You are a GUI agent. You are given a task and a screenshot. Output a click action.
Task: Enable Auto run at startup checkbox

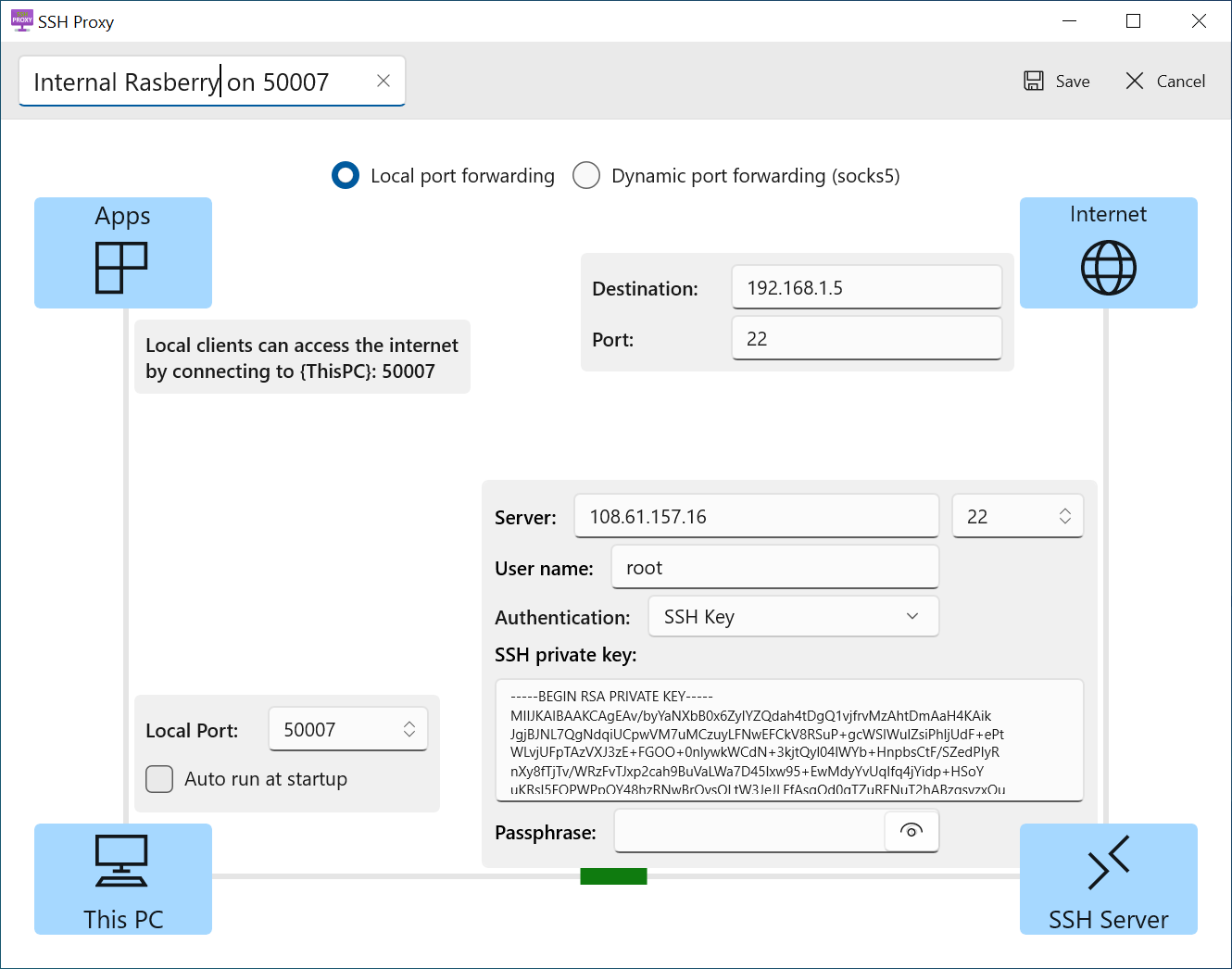point(159,779)
